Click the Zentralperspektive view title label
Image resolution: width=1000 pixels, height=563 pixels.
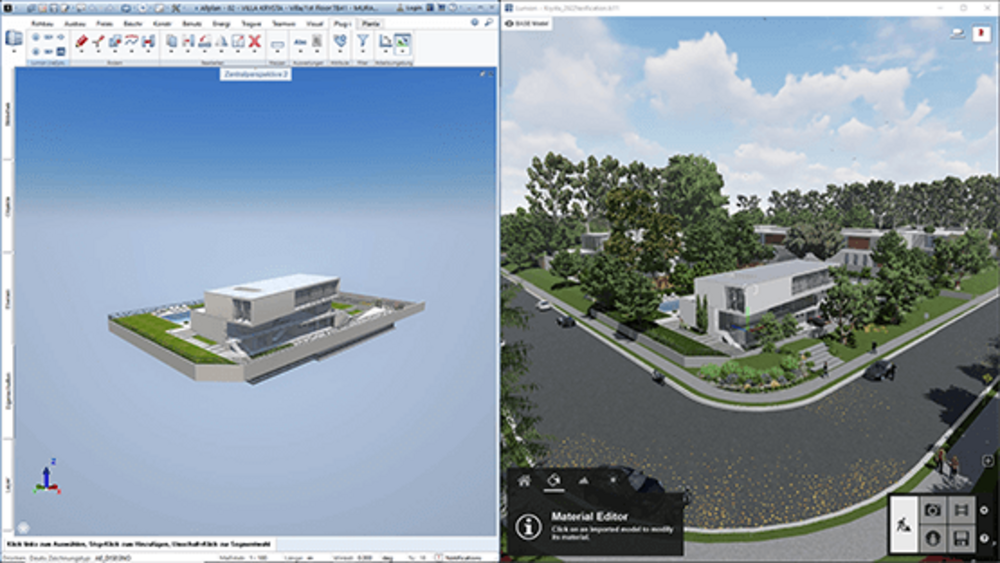[255, 74]
